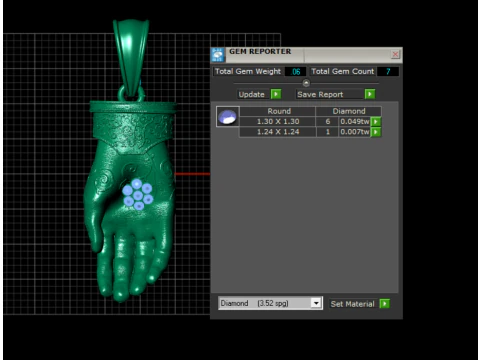Click the Round column header
This screenshot has height=360, width=480.
click(279, 111)
